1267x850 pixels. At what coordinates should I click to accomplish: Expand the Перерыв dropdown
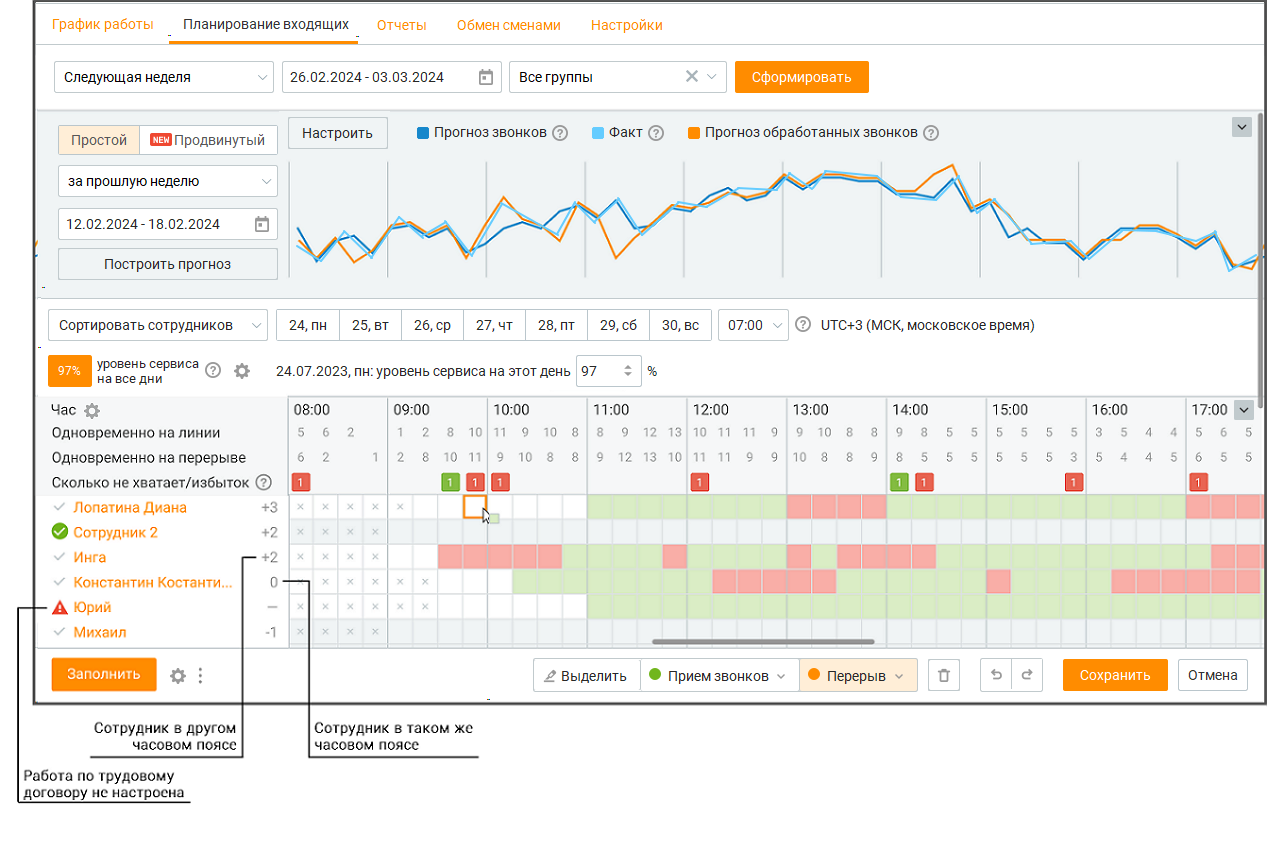(858, 675)
